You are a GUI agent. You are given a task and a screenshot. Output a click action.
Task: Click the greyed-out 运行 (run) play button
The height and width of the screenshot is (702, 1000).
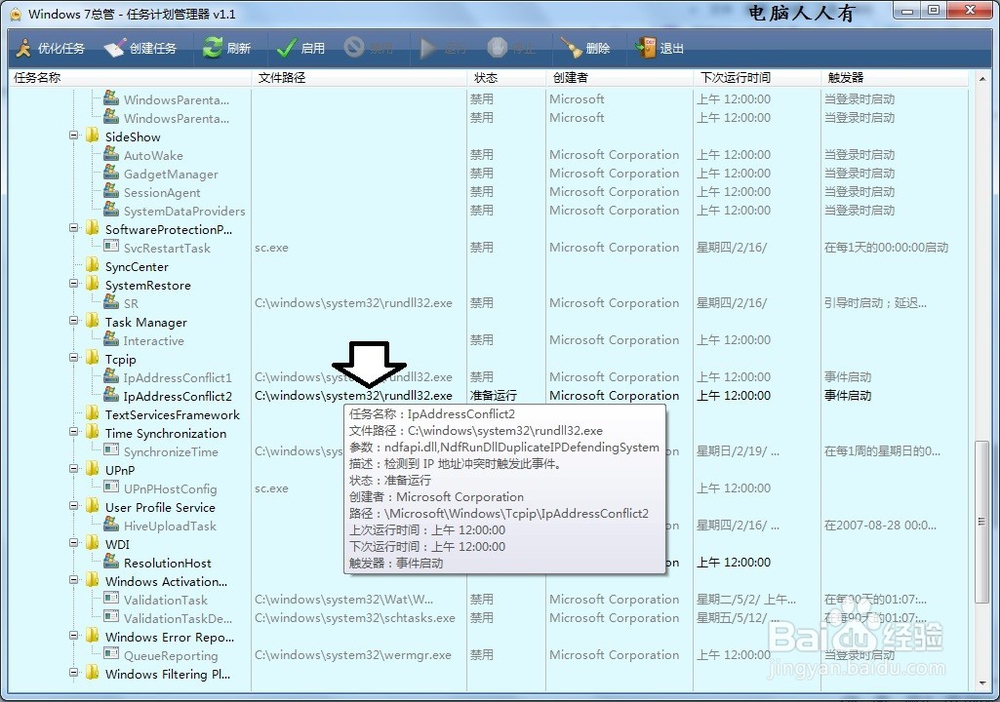point(443,48)
